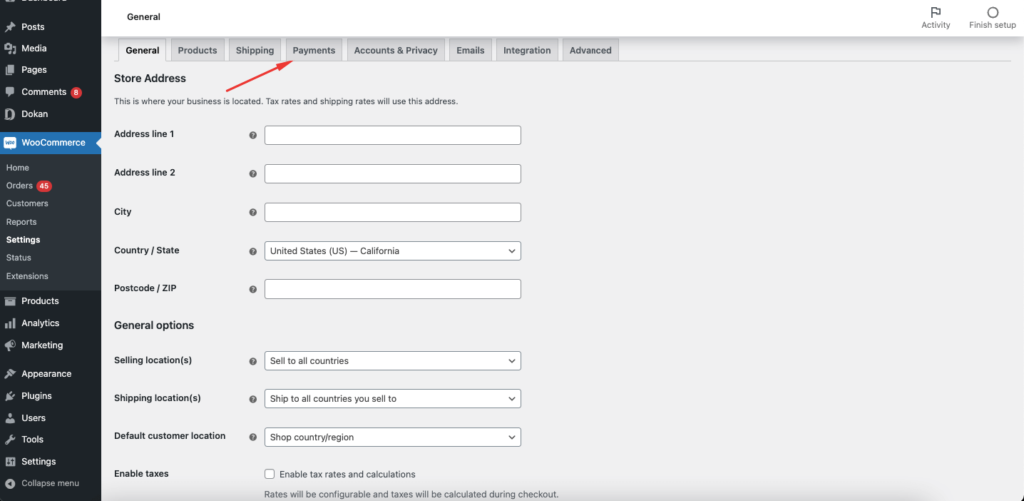
Task: Focus the Address line 1 field
Action: [x=392, y=135]
